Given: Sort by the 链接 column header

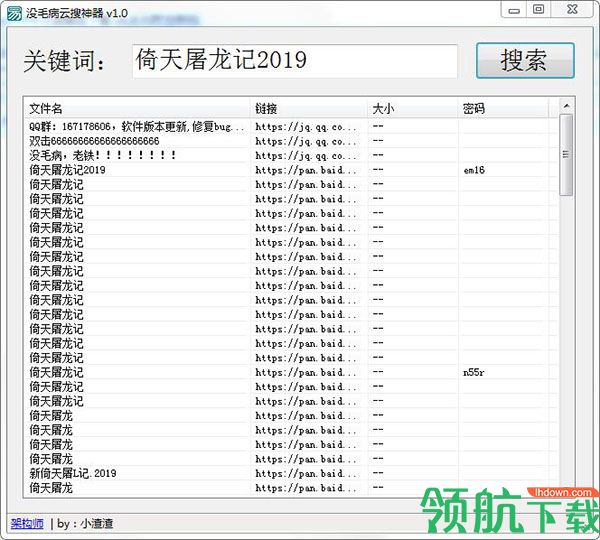Looking at the screenshot, I should (x=309, y=109).
